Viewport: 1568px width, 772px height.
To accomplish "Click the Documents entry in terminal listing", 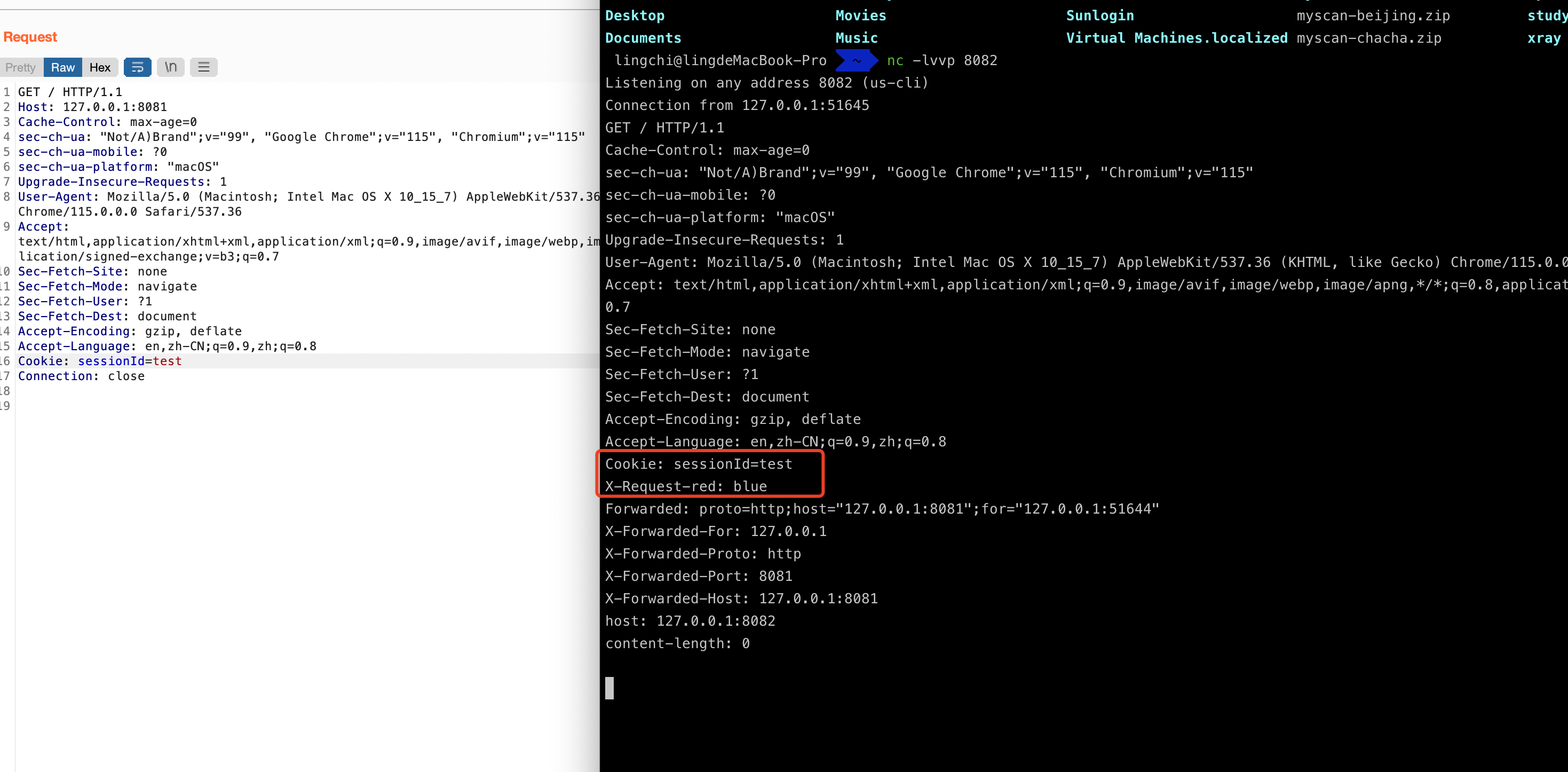I will (643, 37).
